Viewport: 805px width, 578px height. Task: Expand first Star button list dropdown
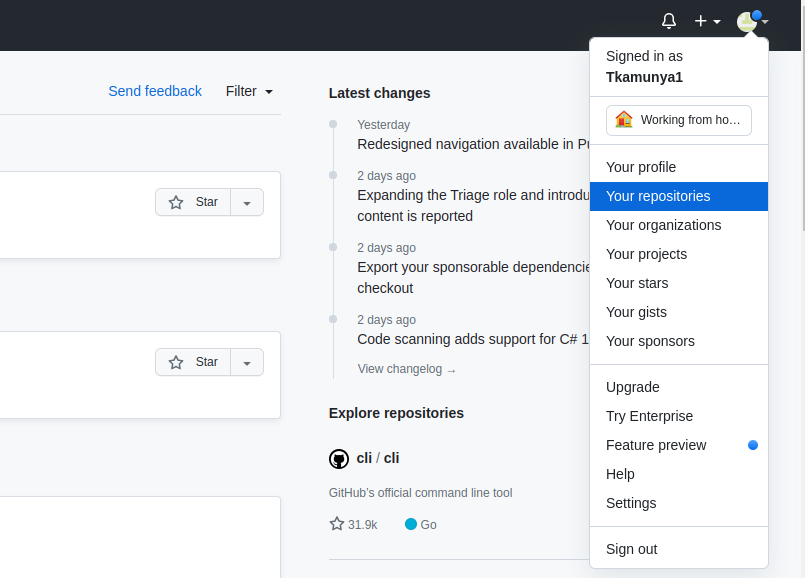247,202
